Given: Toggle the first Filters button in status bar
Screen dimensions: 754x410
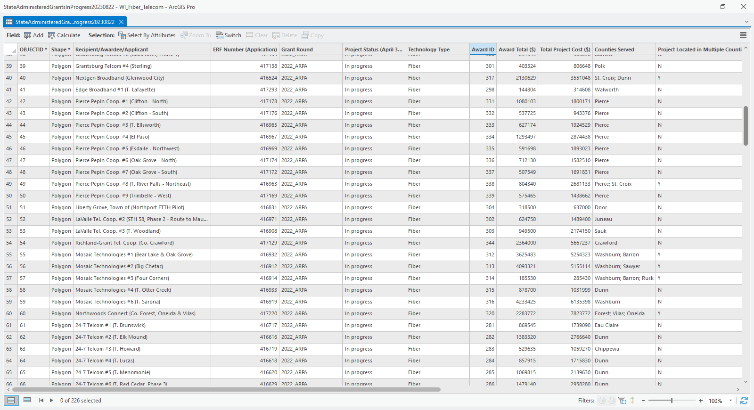Looking at the screenshot, I should click(602, 400).
